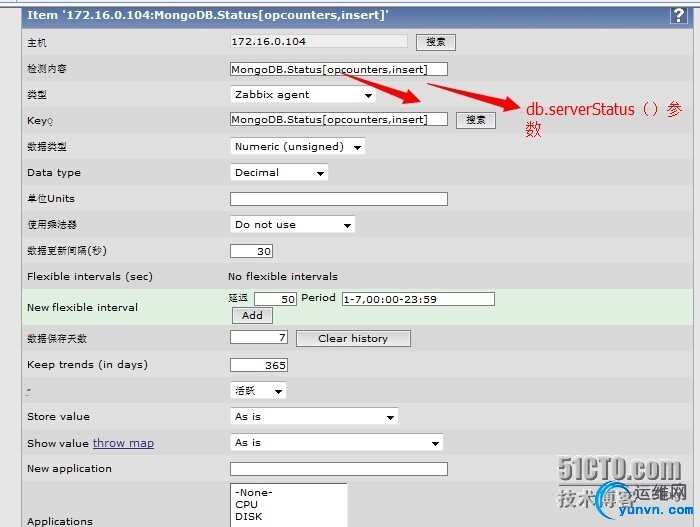
Task: Open the Store value As is dropdown
Action: coord(314,417)
